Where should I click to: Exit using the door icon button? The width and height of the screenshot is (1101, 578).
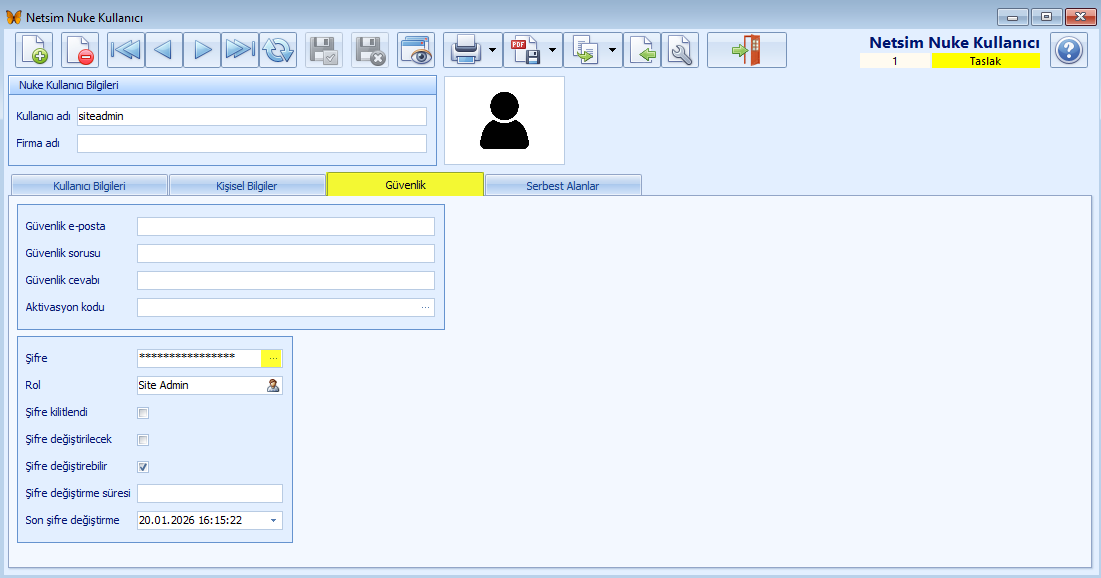[746, 50]
